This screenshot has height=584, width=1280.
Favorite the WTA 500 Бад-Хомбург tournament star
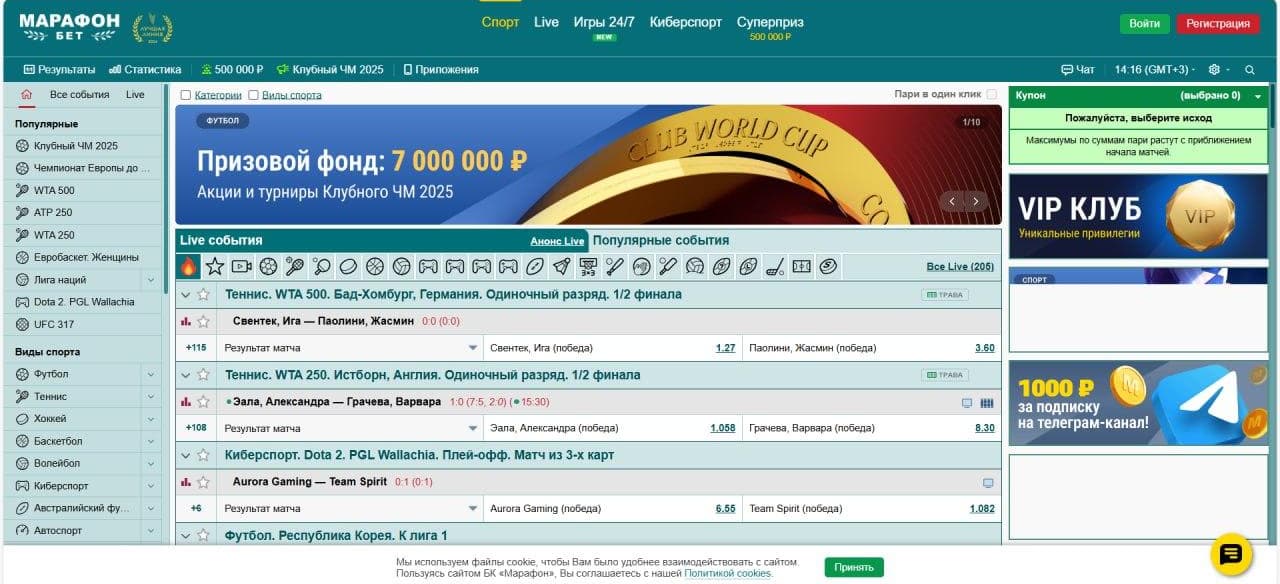tap(203, 294)
